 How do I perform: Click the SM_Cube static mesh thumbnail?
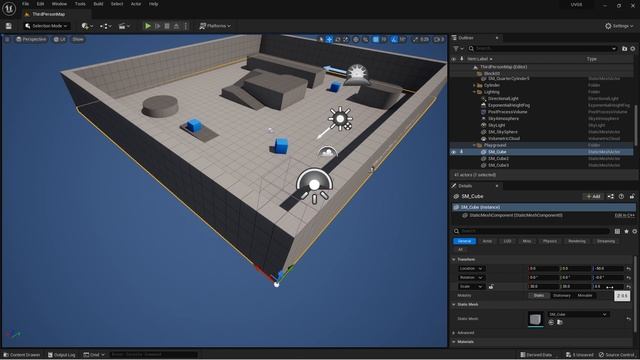[x=536, y=319]
